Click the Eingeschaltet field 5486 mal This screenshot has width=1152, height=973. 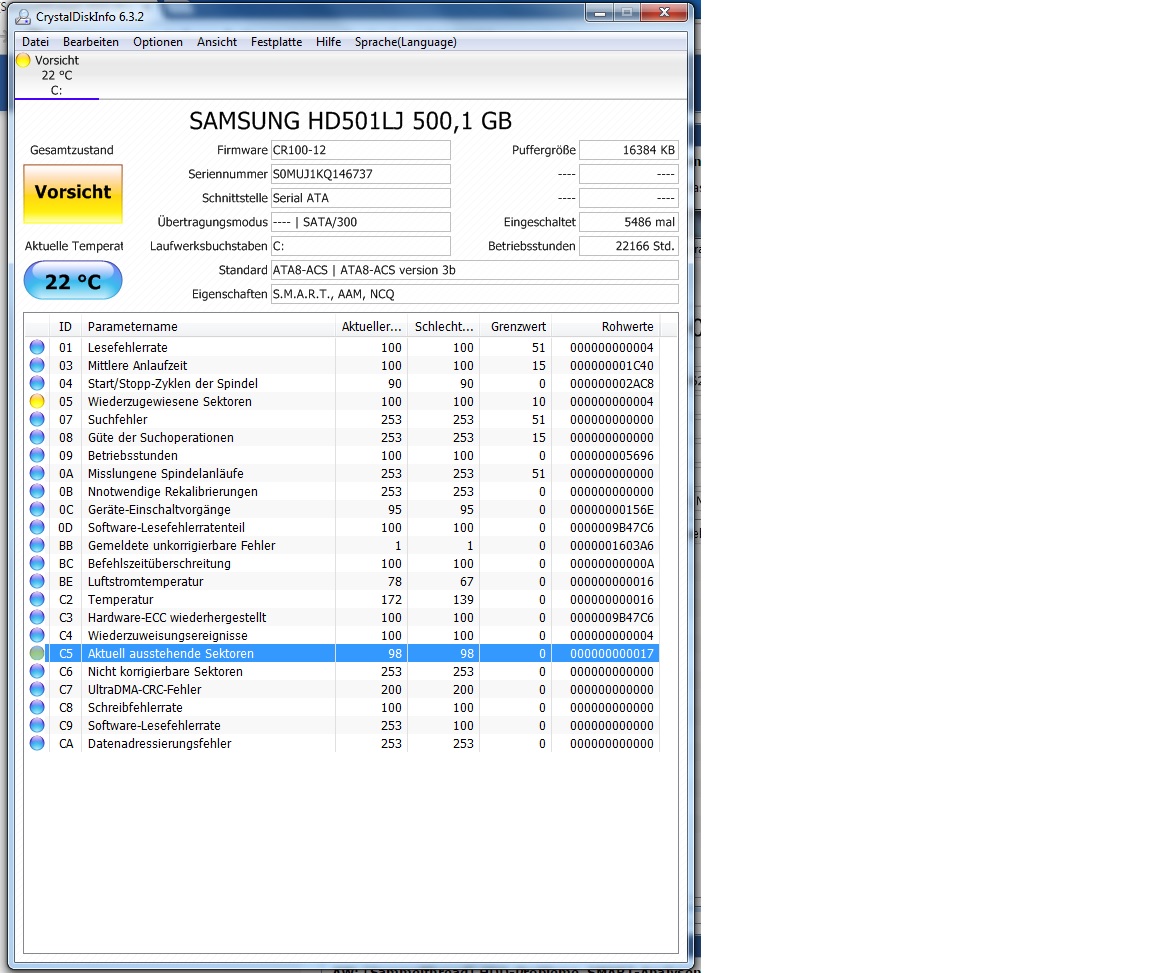coord(629,222)
